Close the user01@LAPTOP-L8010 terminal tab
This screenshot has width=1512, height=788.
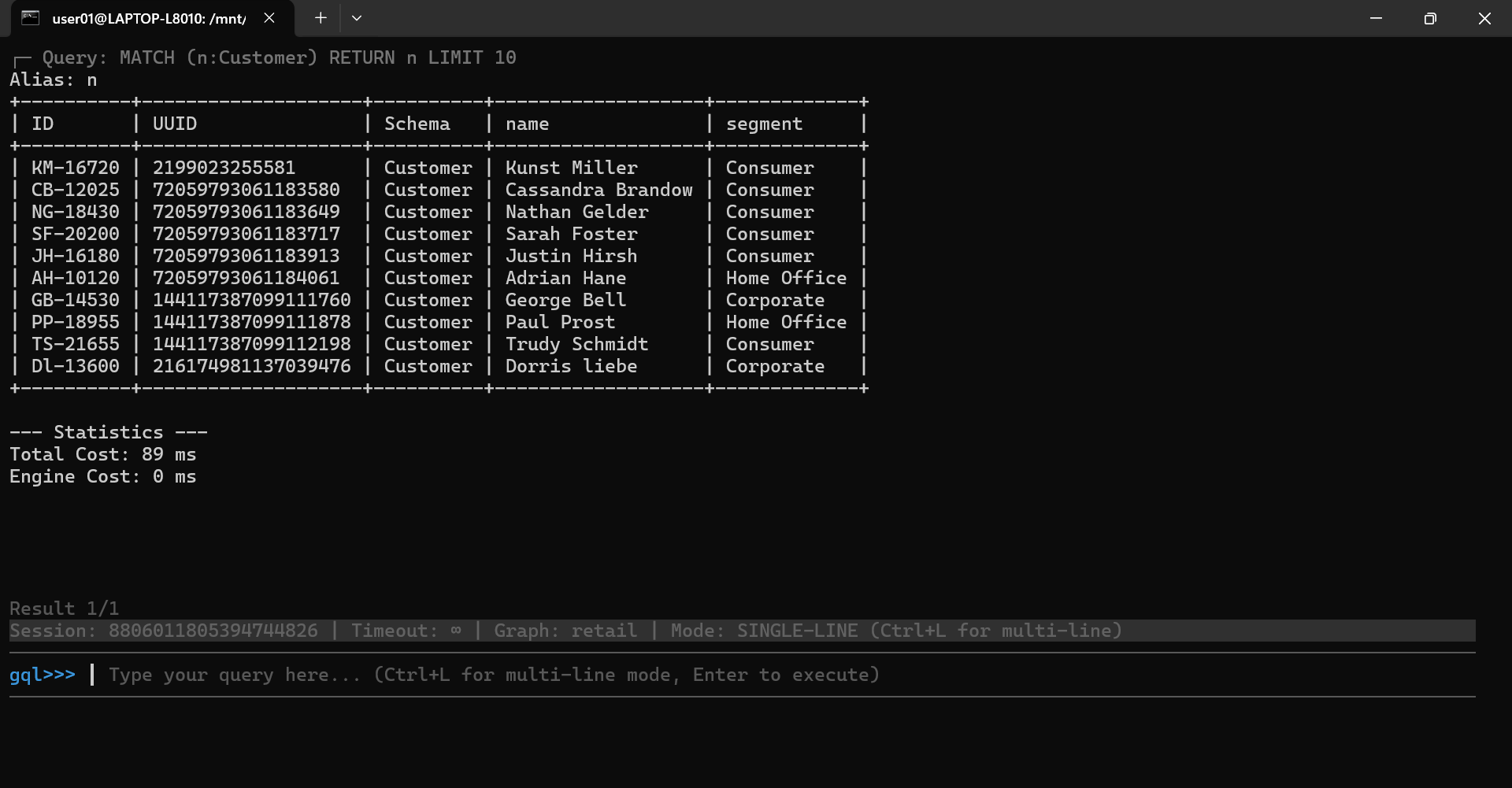[269, 18]
